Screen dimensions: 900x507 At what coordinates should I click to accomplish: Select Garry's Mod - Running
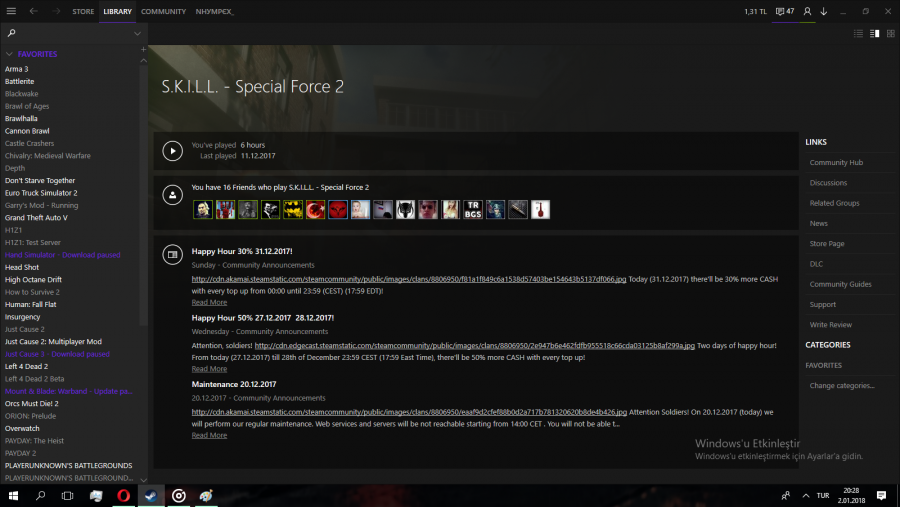(41, 205)
